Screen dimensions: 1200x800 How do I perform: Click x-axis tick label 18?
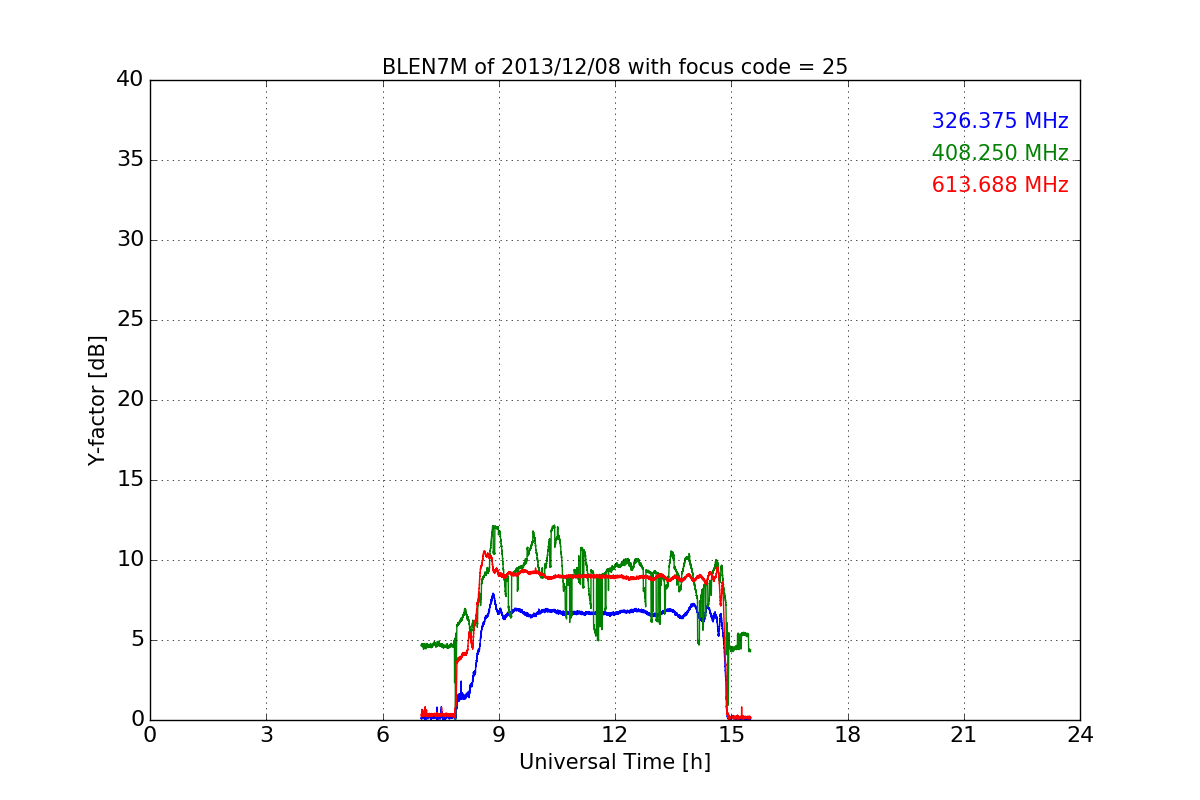(848, 735)
